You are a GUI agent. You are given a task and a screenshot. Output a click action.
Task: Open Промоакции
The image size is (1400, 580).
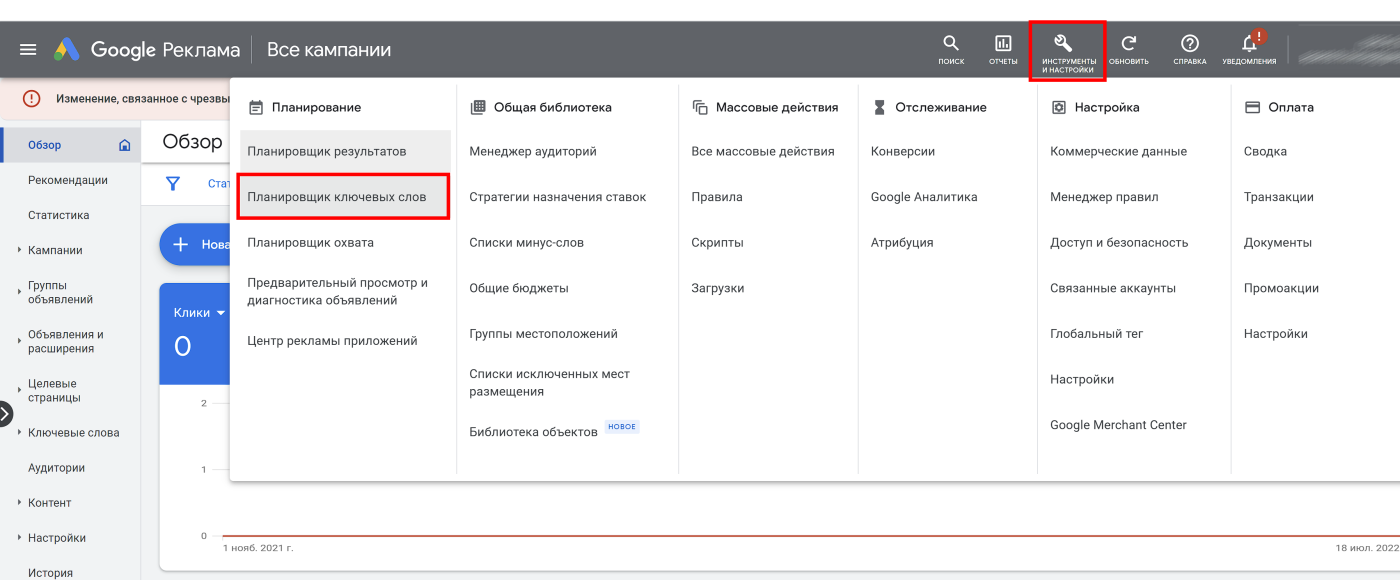point(1281,288)
